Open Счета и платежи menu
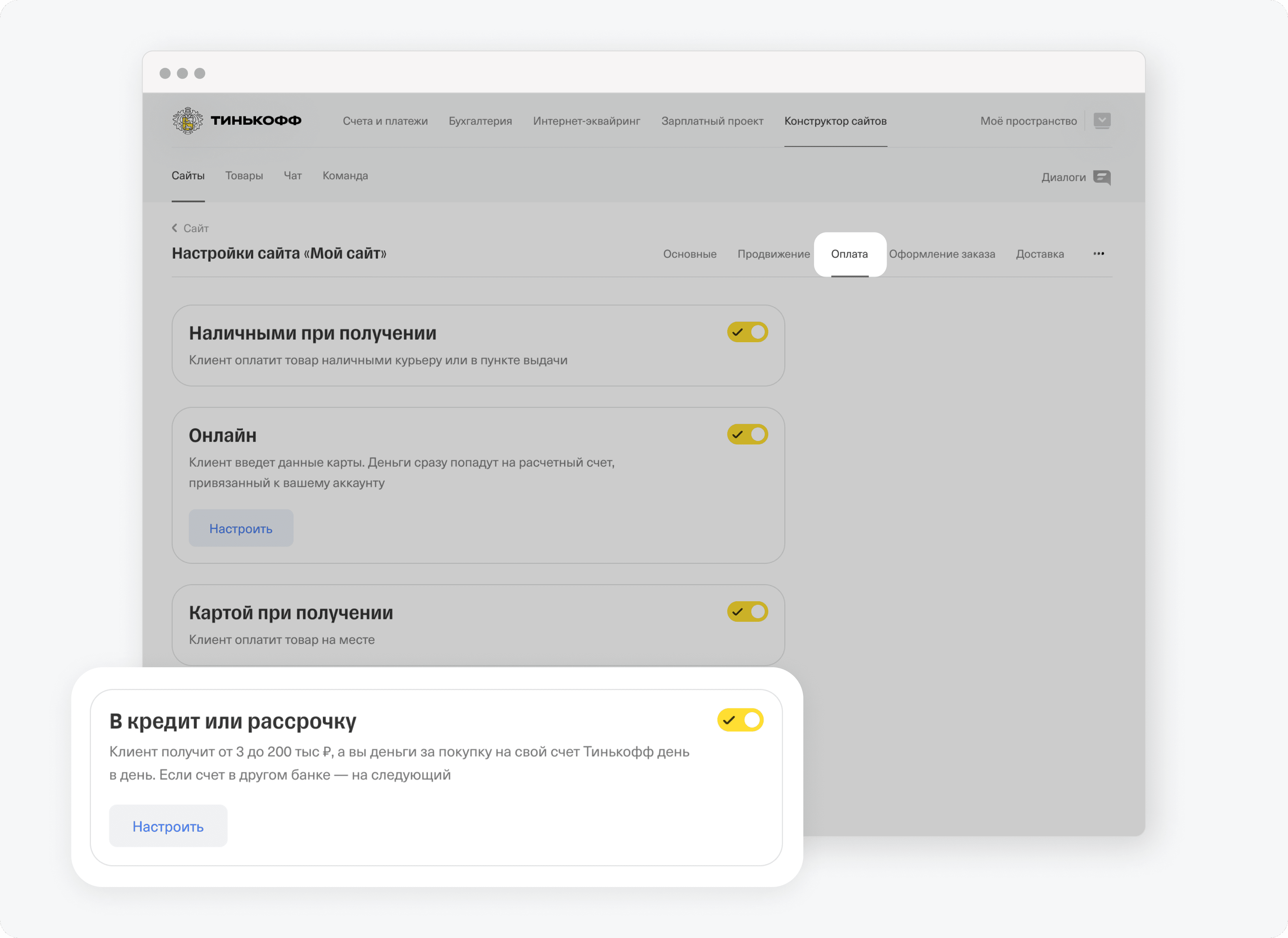Image resolution: width=1288 pixels, height=938 pixels. (385, 121)
